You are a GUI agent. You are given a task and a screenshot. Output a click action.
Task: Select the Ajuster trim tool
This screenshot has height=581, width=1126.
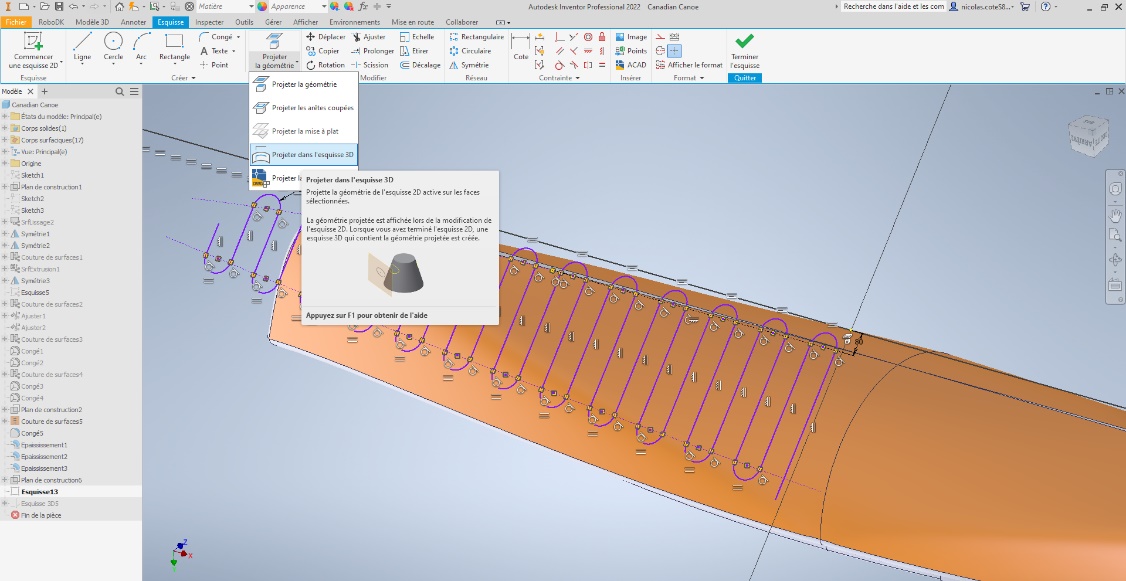pos(368,37)
